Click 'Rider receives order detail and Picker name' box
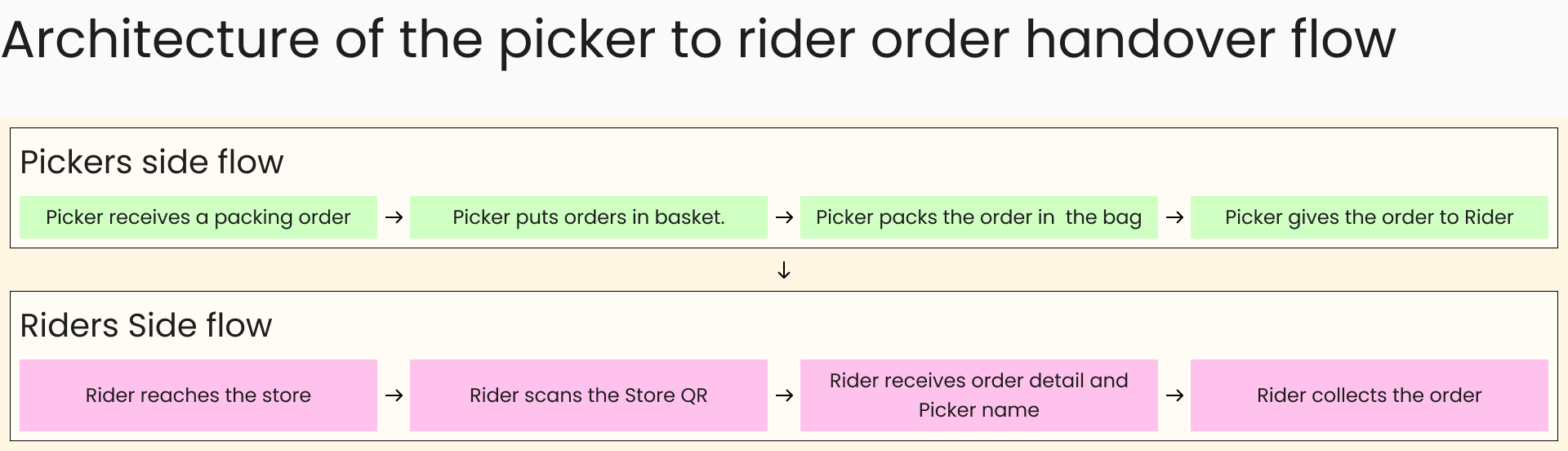This screenshot has height=451, width=1568. [x=978, y=395]
